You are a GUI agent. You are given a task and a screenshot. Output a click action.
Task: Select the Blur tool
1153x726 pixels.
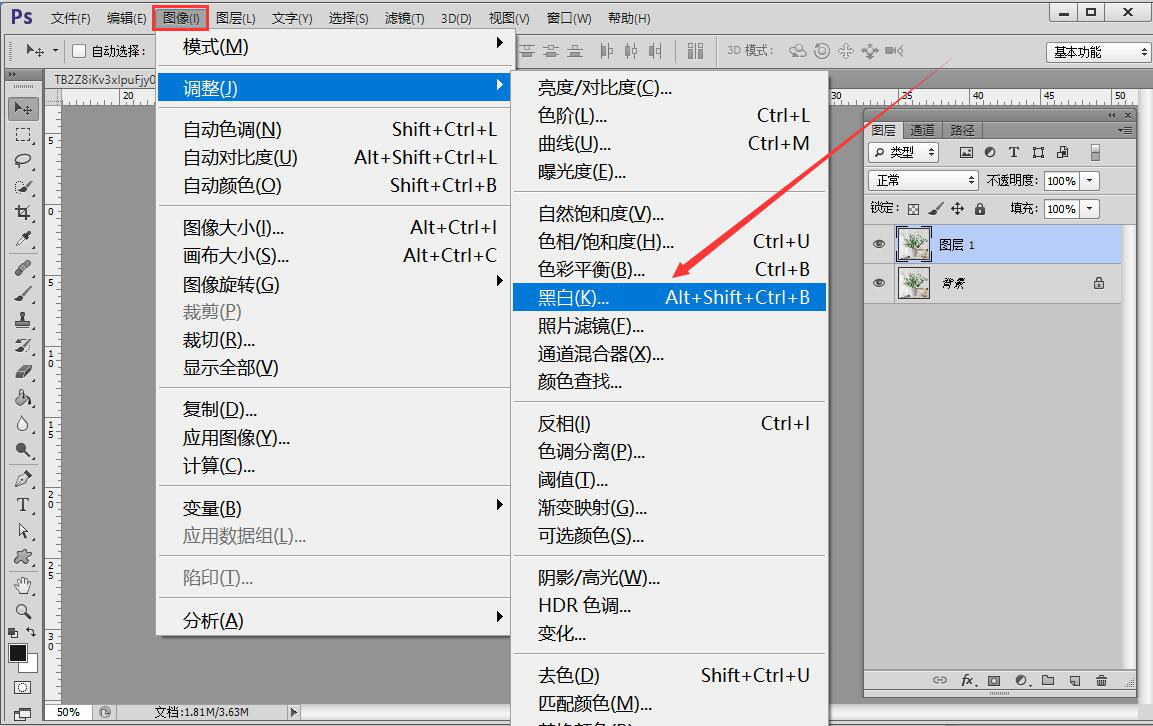tap(24, 424)
